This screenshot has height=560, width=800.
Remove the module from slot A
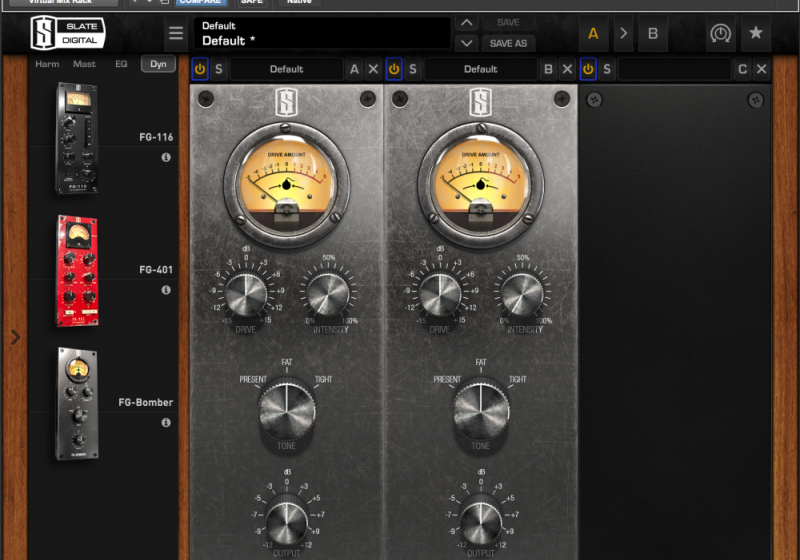373,69
